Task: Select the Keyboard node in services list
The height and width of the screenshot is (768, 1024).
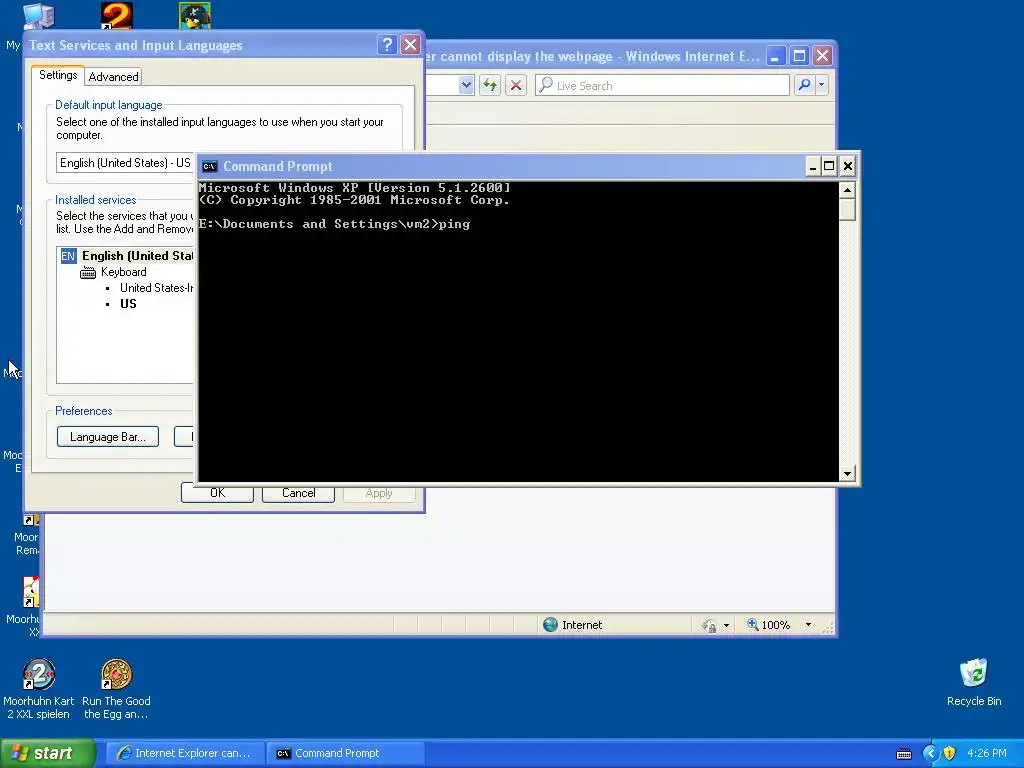Action: [x=123, y=272]
